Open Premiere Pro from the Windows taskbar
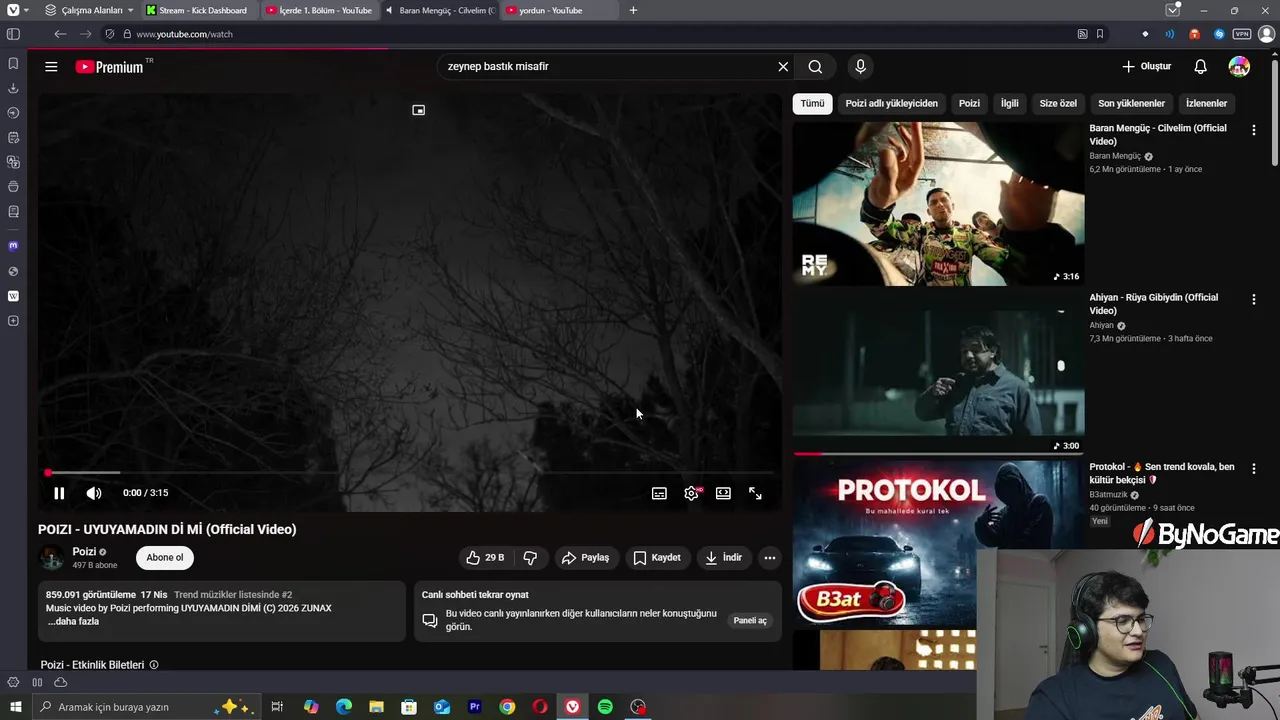The image size is (1280, 720). click(x=475, y=707)
